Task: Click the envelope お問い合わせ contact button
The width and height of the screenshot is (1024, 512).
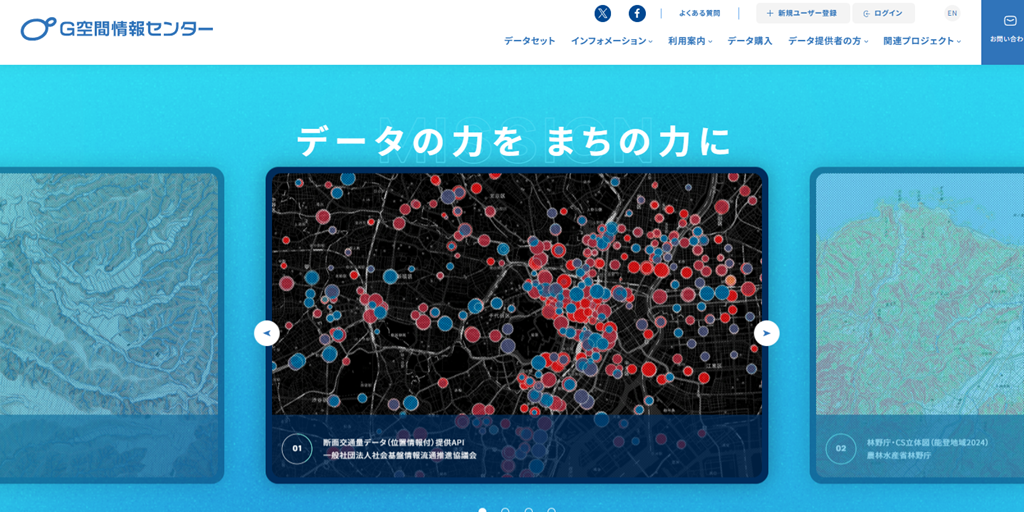Action: [1002, 31]
